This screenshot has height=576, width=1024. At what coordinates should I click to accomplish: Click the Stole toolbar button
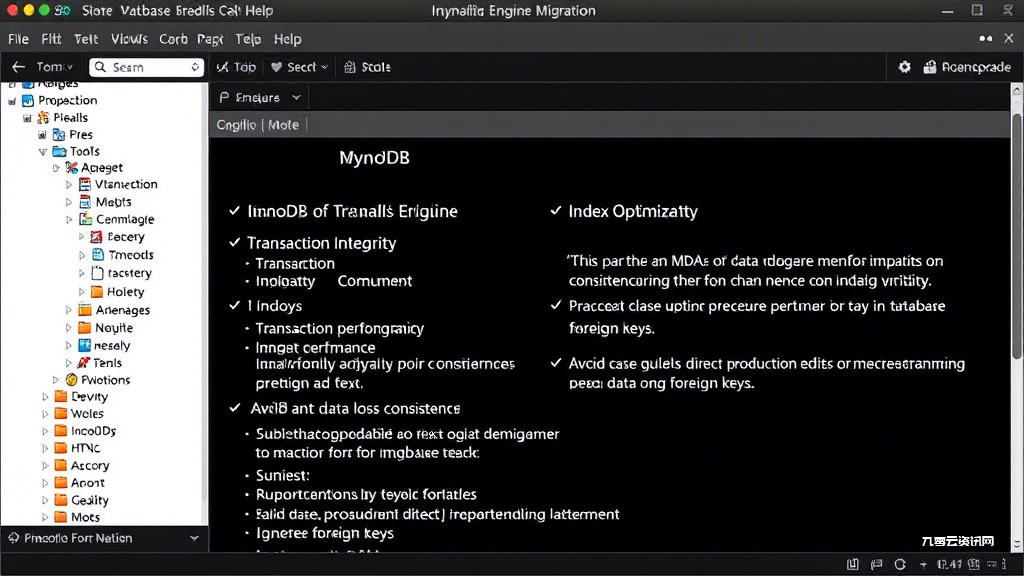[367, 67]
